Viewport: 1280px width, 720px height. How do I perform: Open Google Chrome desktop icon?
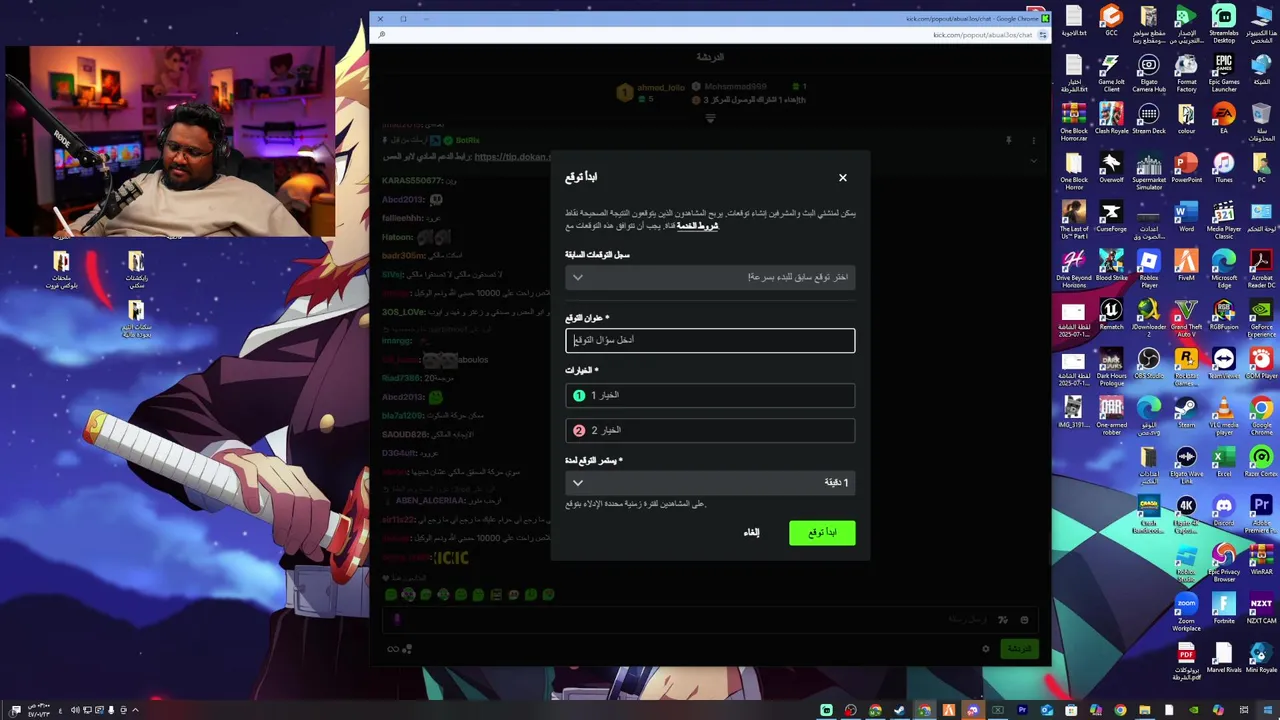[1261, 416]
